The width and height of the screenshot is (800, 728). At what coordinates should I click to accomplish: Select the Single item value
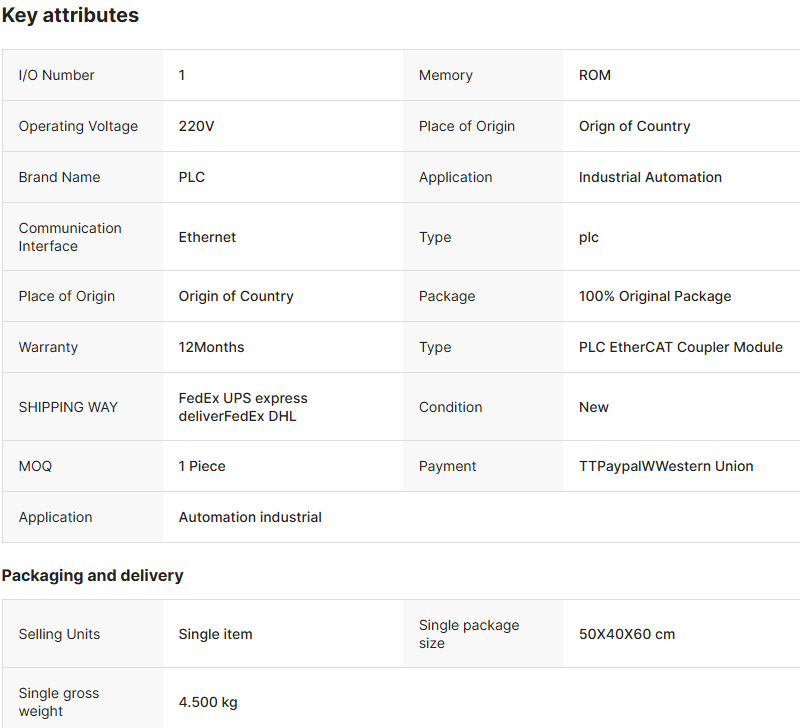coord(216,634)
